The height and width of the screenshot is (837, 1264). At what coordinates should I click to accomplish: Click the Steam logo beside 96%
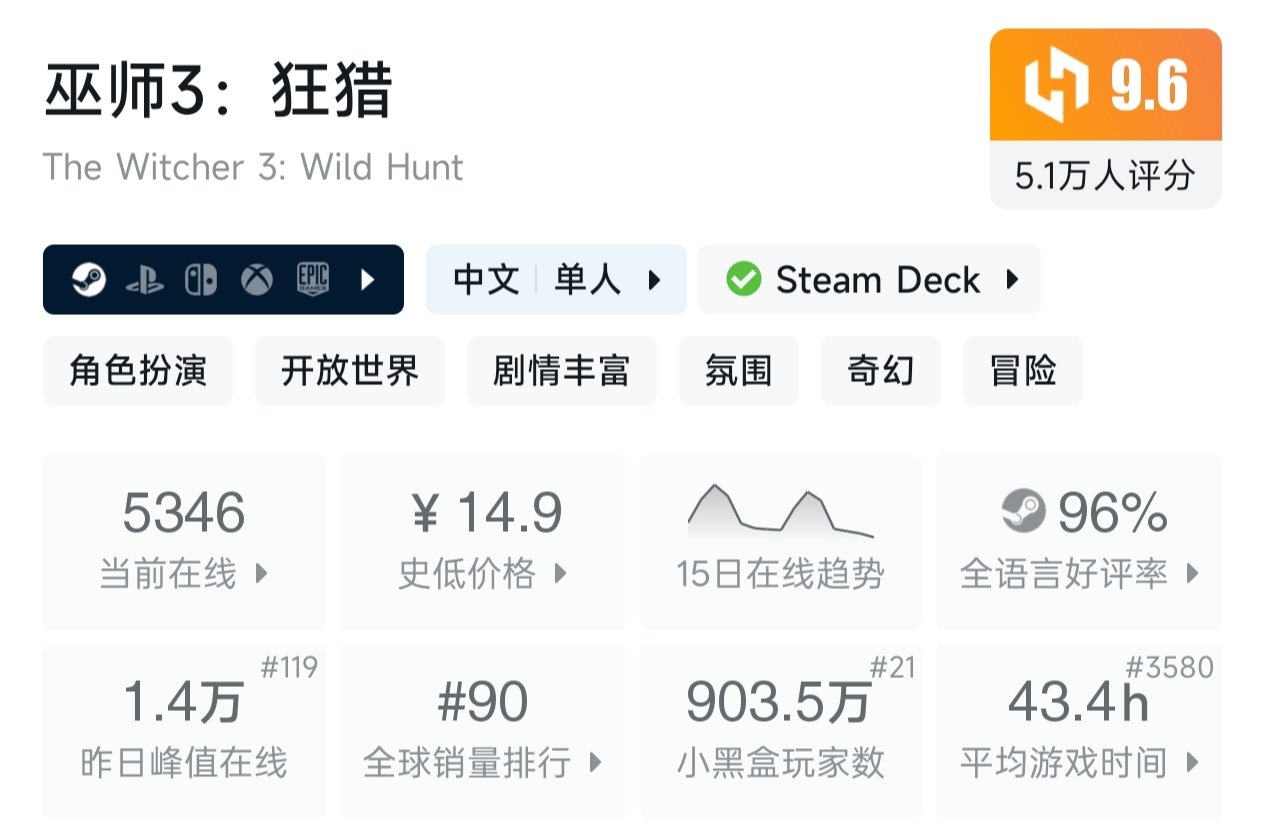1023,513
